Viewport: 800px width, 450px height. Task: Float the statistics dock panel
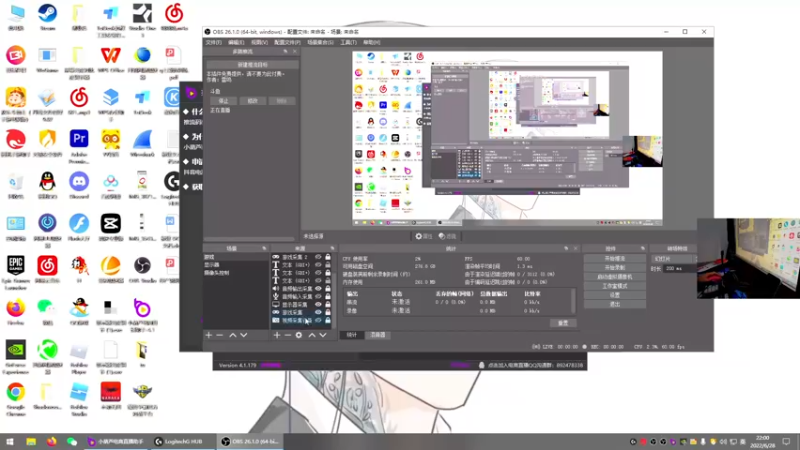click(x=566, y=248)
